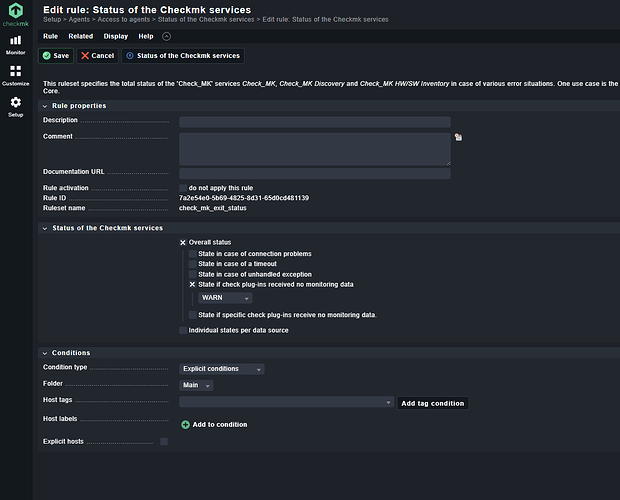Open the Main folder dropdown
This screenshot has width=620, height=500.
click(196, 385)
